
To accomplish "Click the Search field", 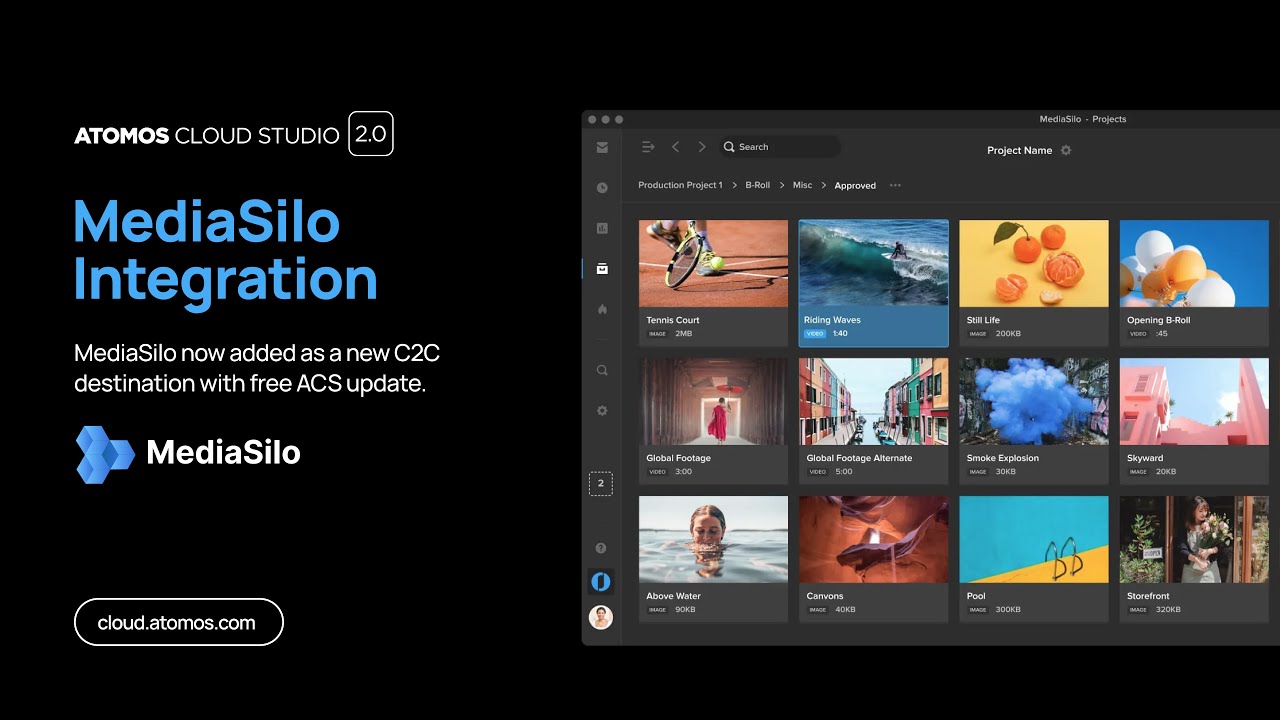I will click(x=779, y=147).
